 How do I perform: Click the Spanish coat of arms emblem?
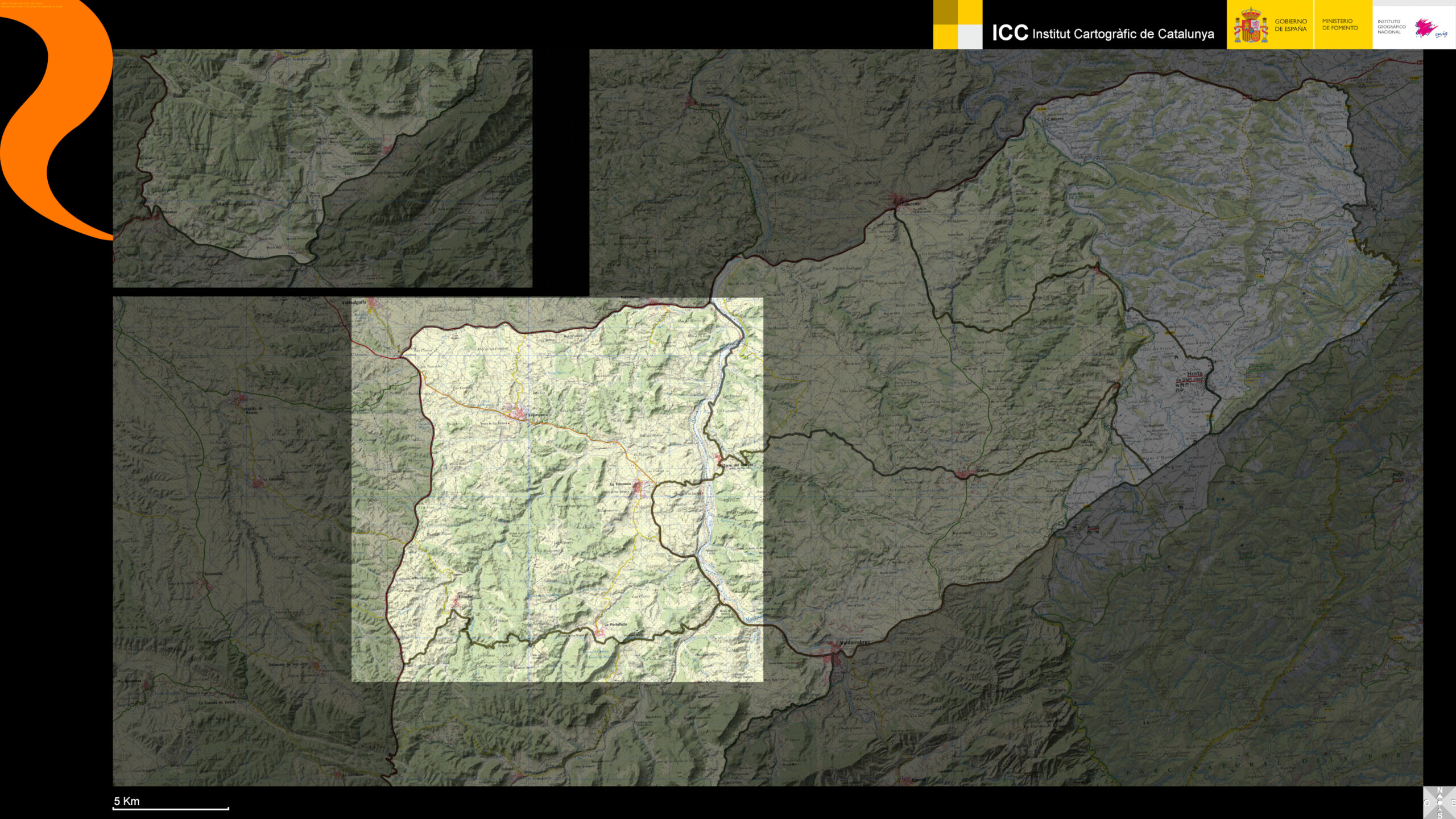[x=1250, y=26]
